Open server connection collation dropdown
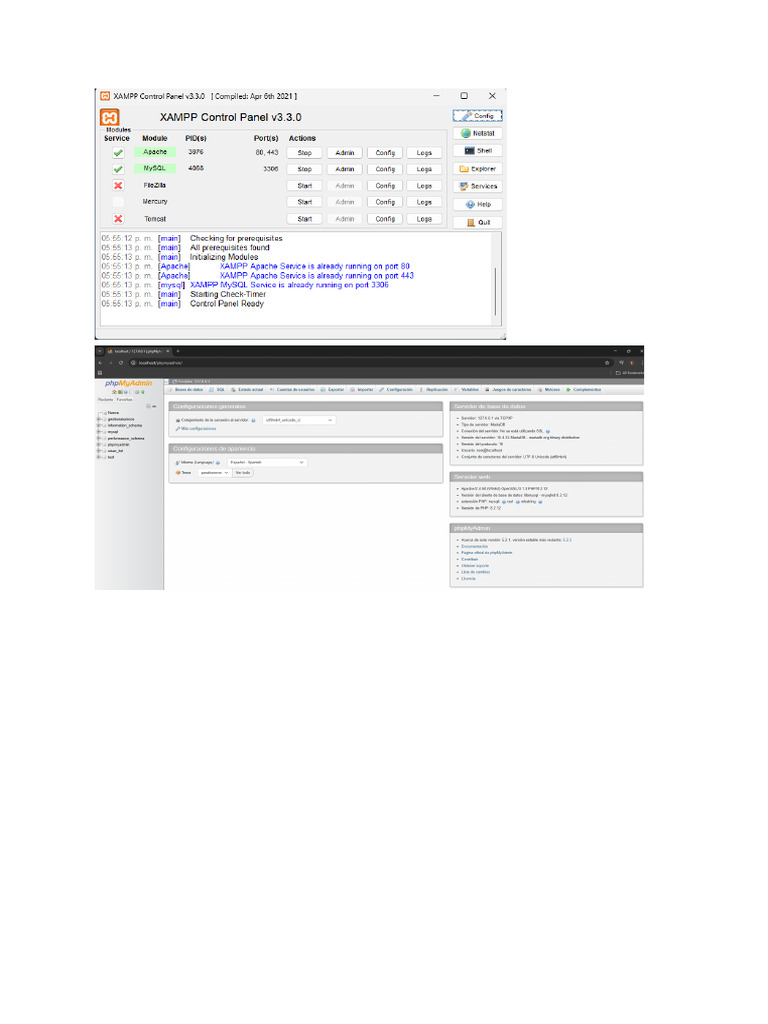The height and width of the screenshot is (1024, 768). click(x=299, y=420)
